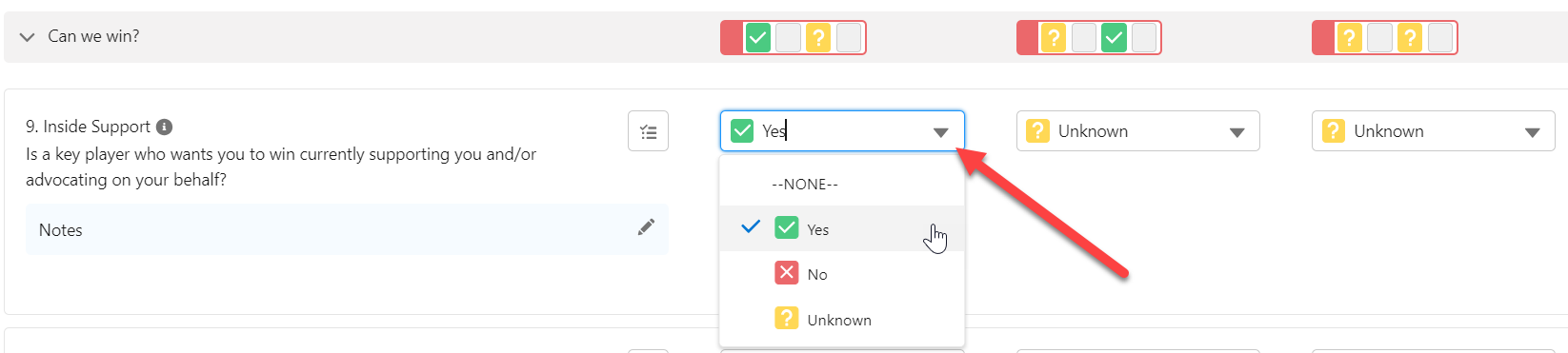Click the yellow question mark in first summary bar

tap(818, 38)
